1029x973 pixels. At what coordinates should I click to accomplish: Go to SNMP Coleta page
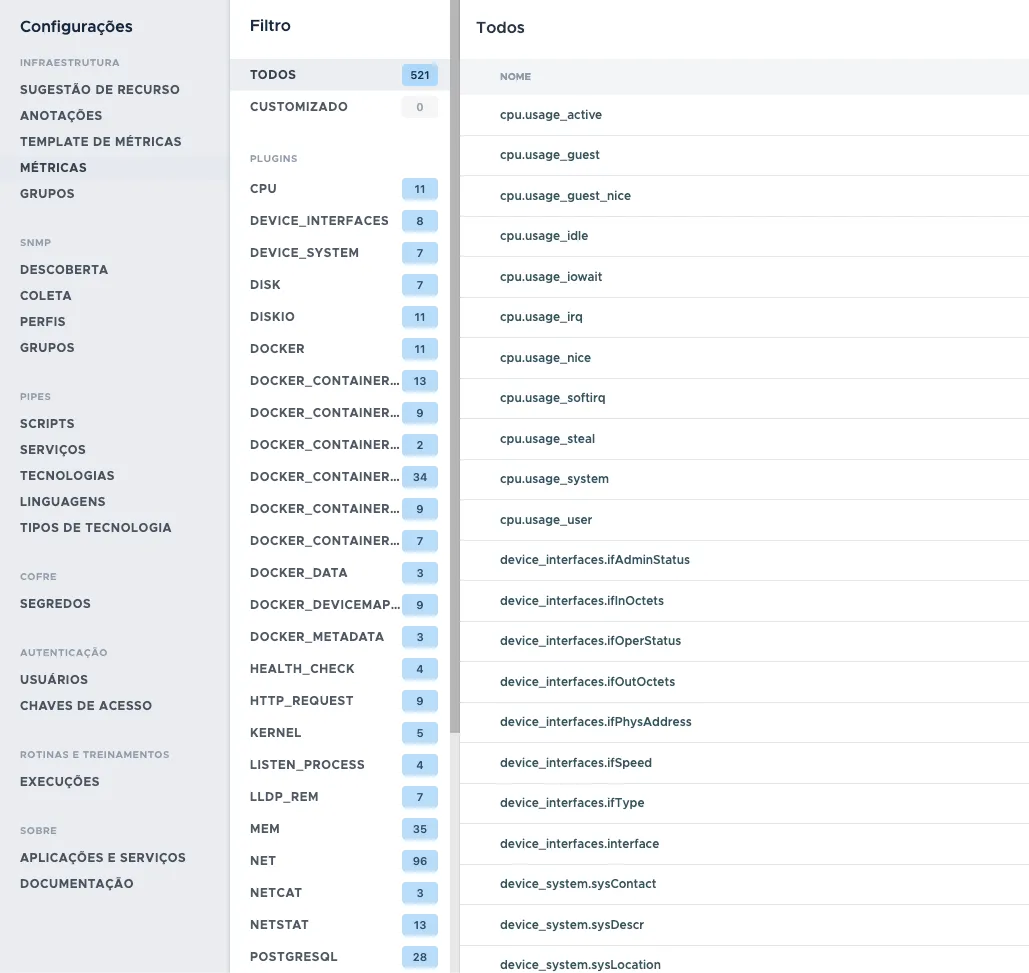(x=45, y=296)
